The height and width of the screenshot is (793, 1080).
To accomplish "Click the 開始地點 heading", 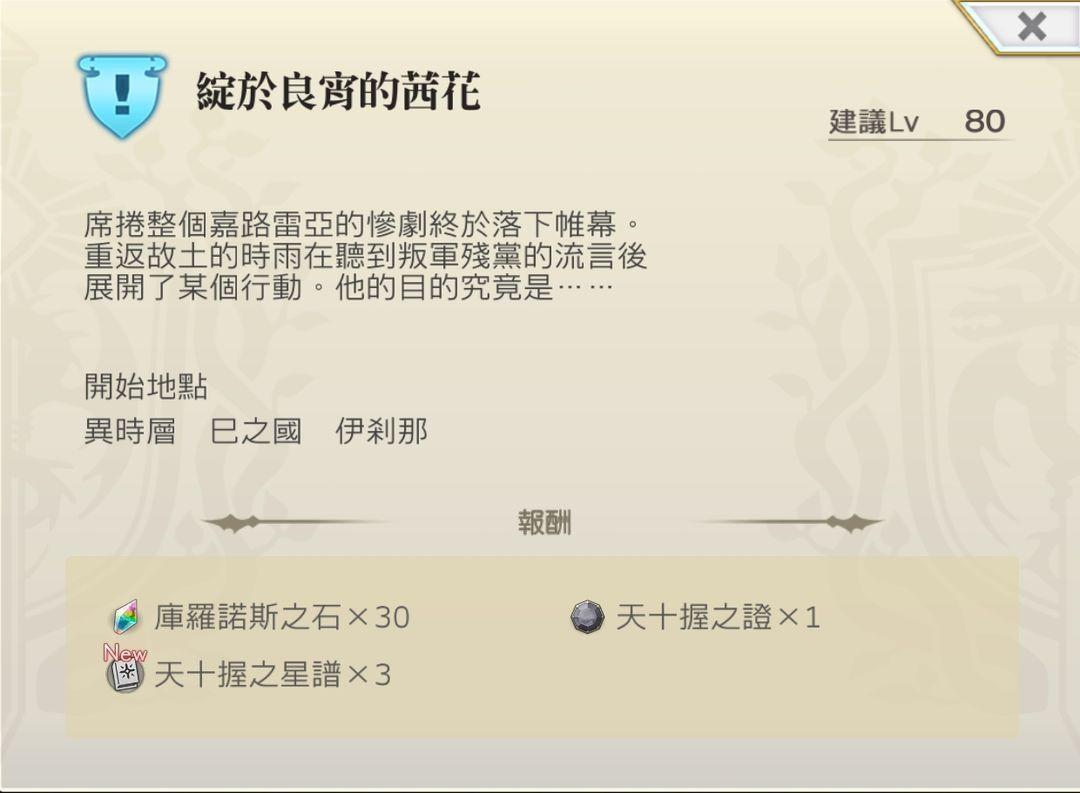I will pyautogui.click(x=146, y=388).
